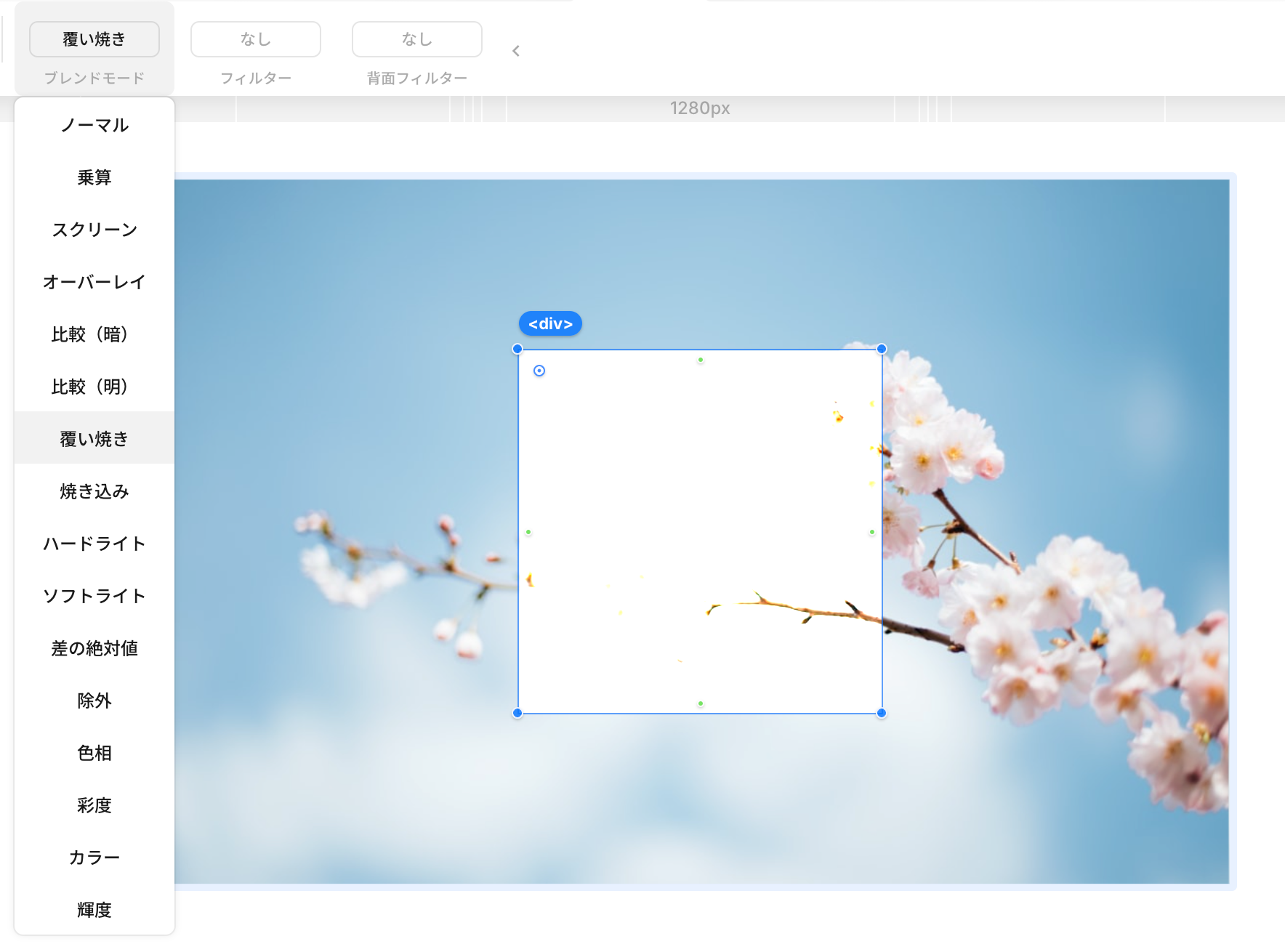
Task: Select 比較（暗） blend option
Action: point(94,334)
